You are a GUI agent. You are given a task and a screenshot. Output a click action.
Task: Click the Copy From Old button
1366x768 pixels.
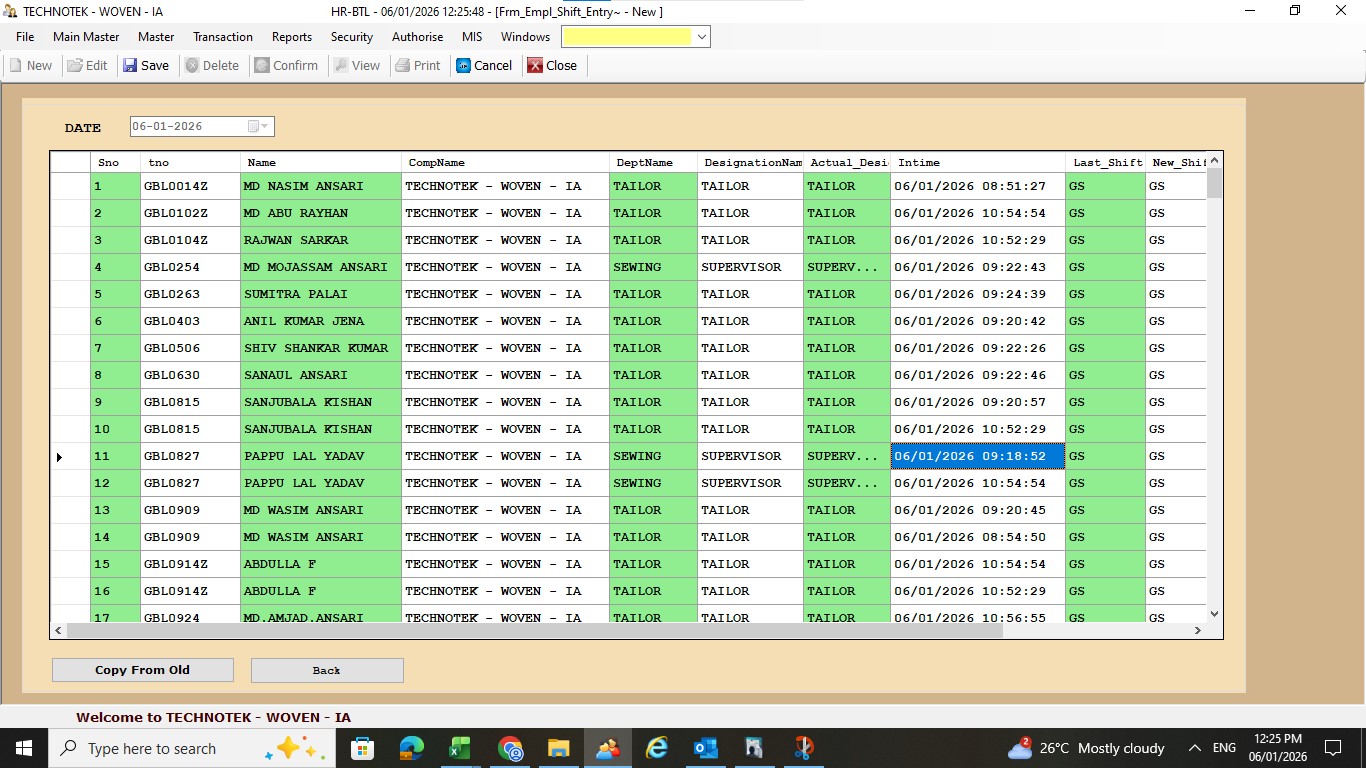pos(142,670)
